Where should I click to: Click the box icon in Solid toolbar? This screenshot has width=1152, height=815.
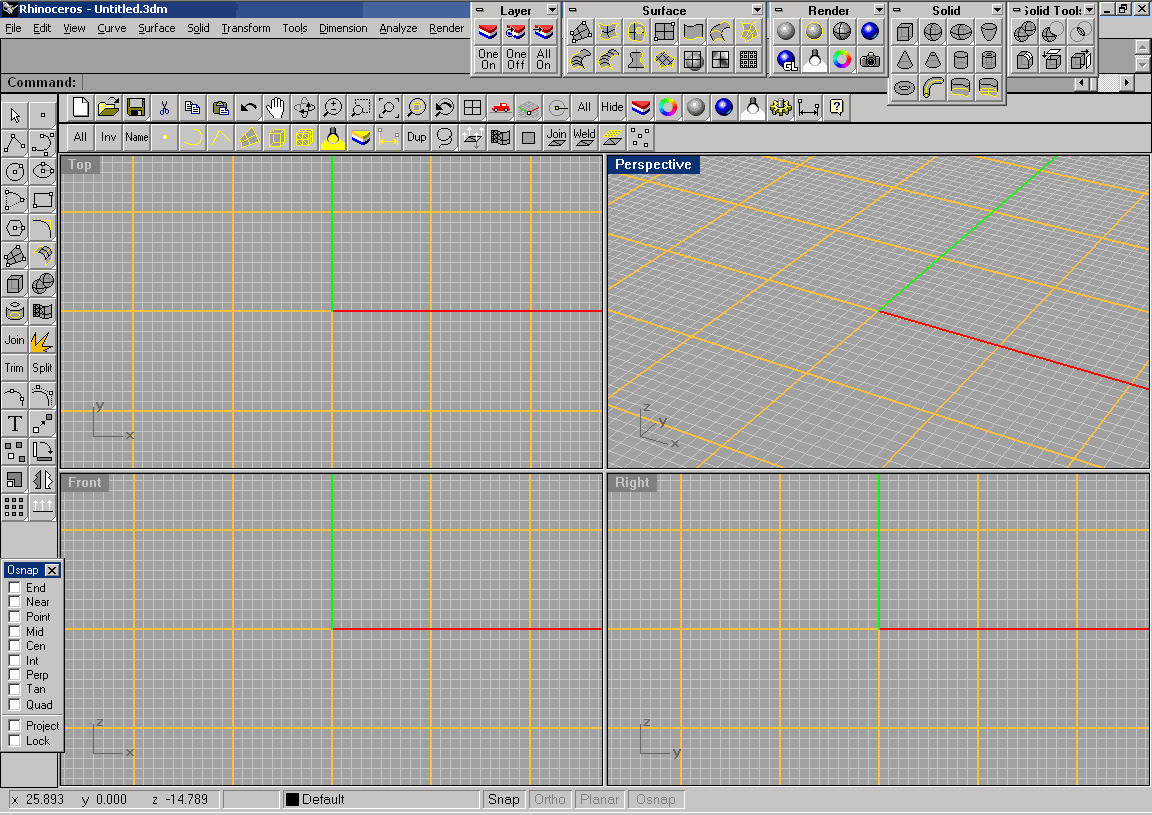[905, 32]
